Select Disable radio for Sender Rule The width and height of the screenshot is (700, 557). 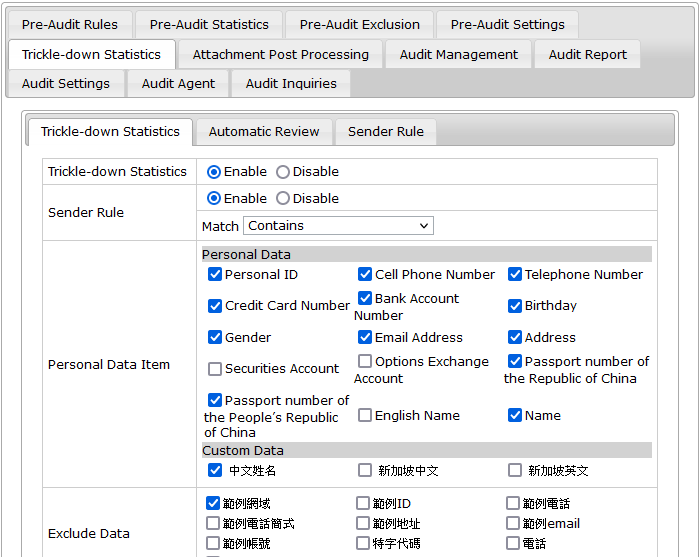click(283, 199)
